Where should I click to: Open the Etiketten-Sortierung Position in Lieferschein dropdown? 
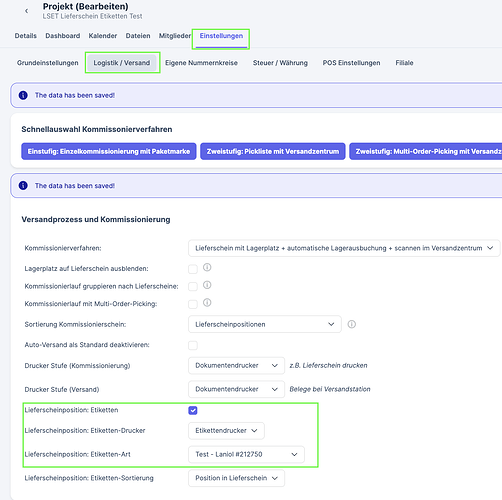coord(236,478)
